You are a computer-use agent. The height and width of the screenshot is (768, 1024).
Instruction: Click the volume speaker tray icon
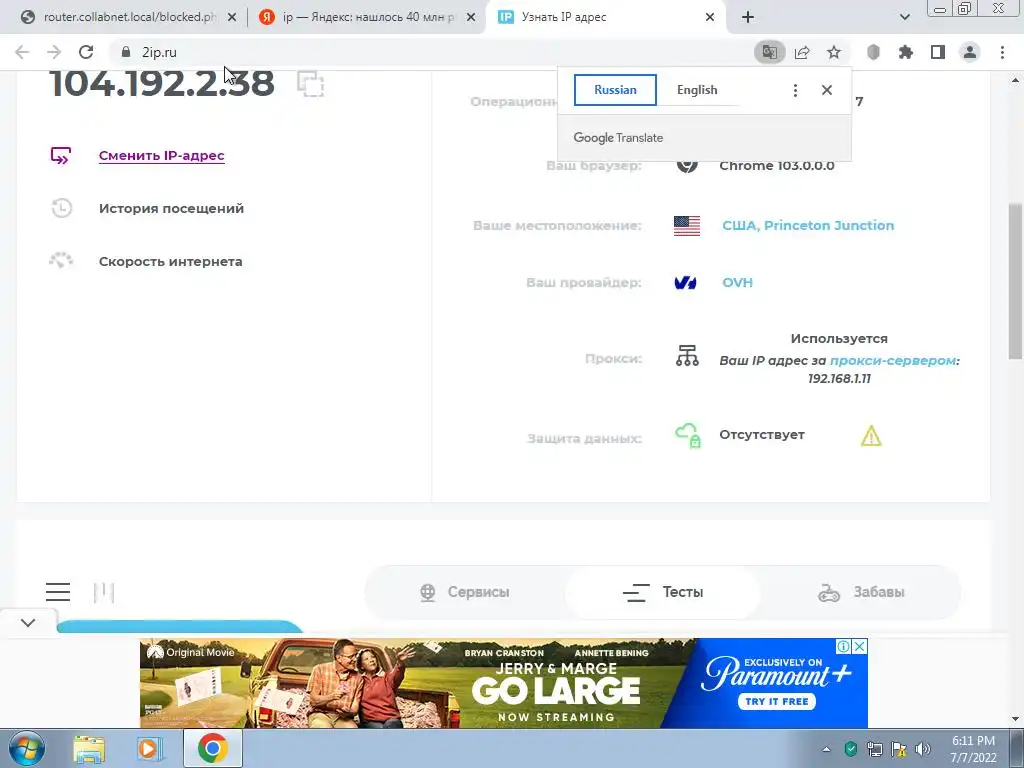click(923, 749)
